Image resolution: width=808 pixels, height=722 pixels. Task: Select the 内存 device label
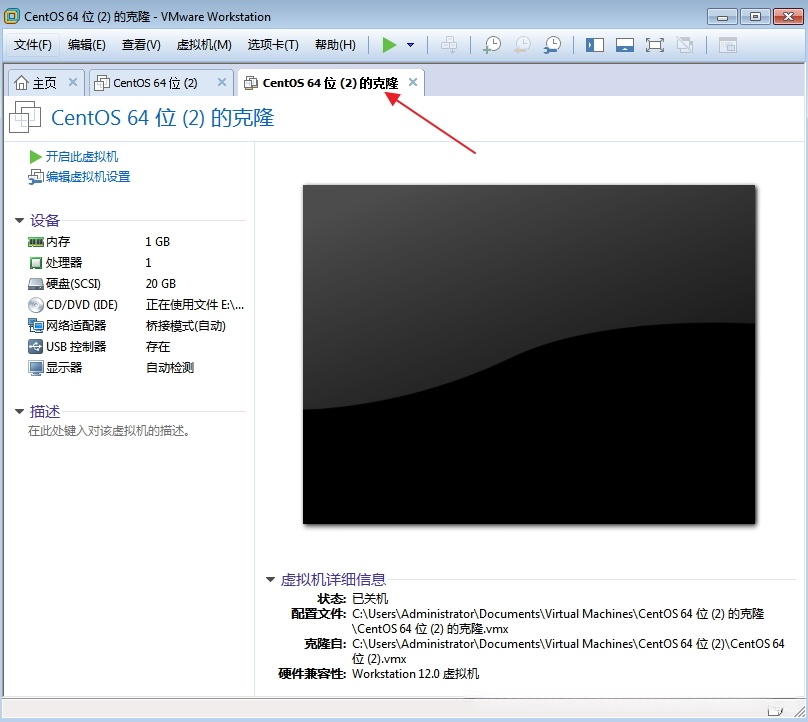click(58, 242)
